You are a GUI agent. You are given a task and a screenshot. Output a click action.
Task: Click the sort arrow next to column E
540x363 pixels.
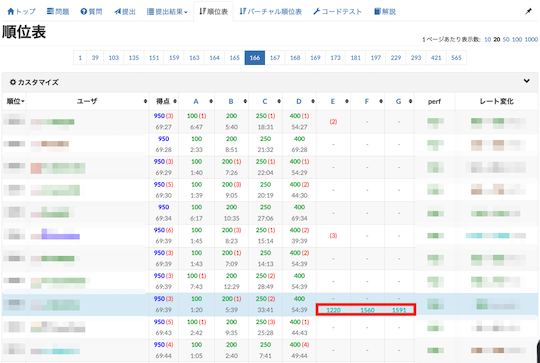[x=347, y=101]
